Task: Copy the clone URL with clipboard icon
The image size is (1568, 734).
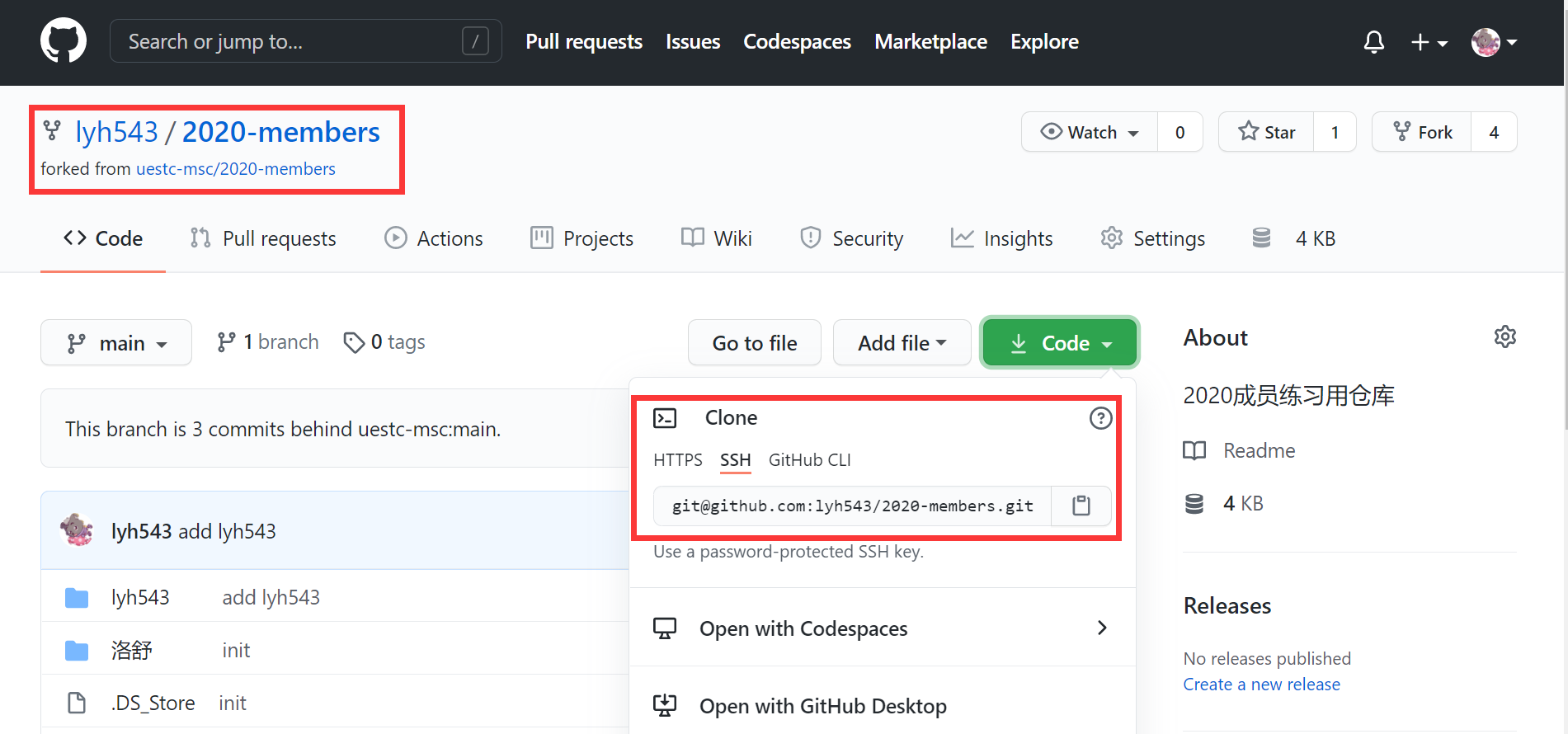Action: (1081, 506)
